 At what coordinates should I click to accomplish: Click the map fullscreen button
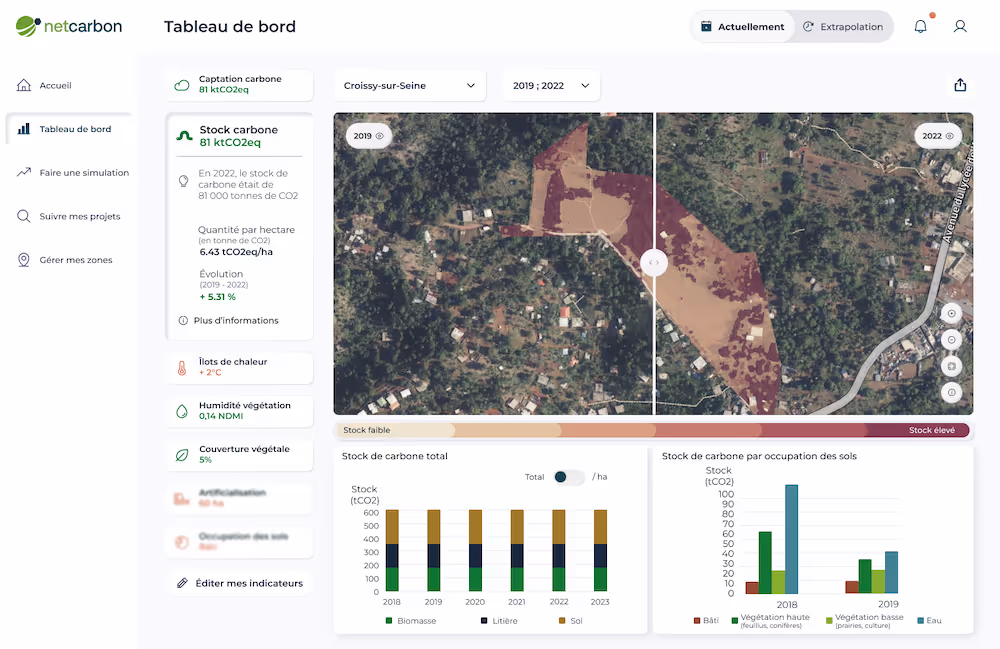point(951,366)
